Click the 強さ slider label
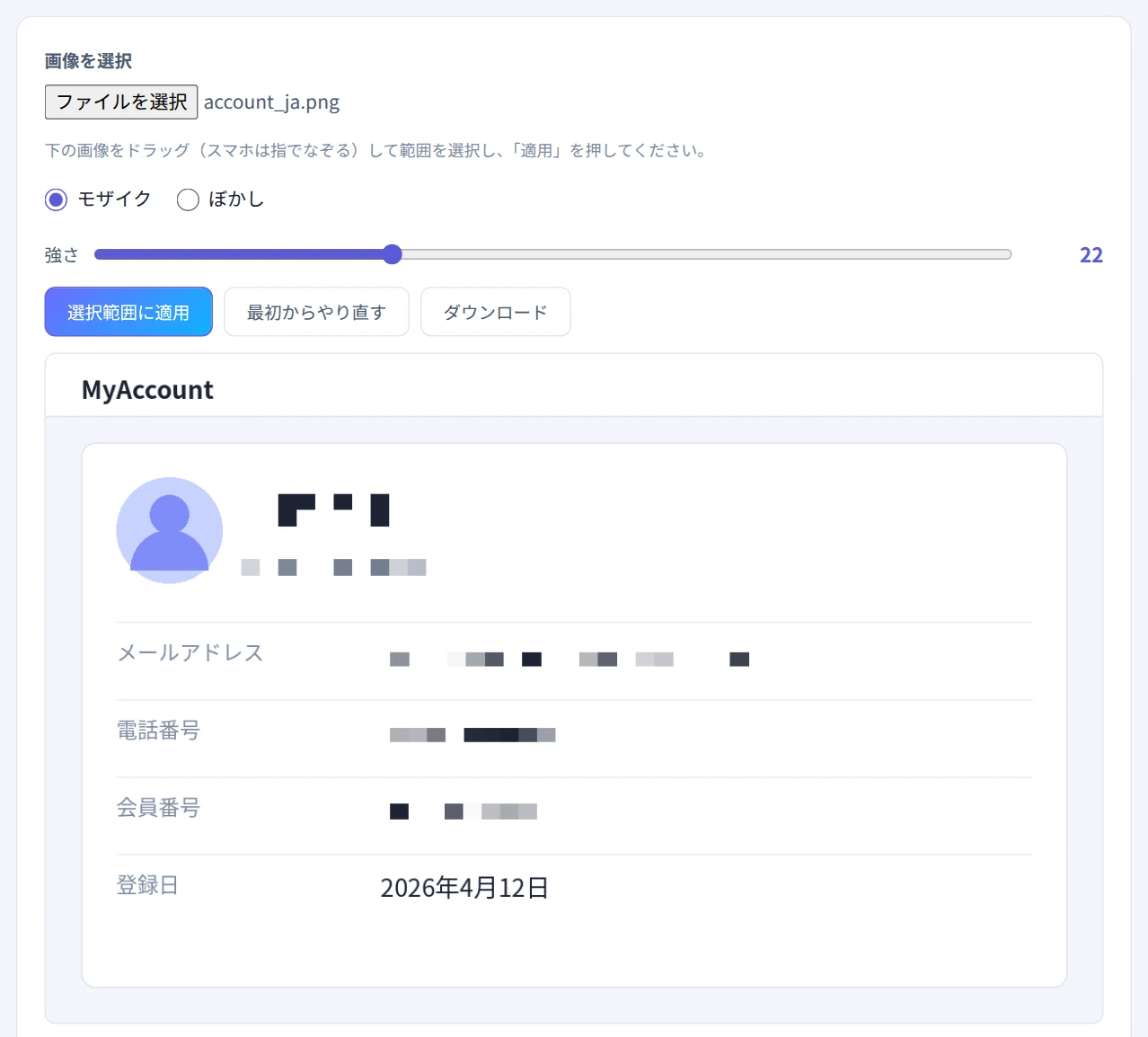 coord(62,255)
